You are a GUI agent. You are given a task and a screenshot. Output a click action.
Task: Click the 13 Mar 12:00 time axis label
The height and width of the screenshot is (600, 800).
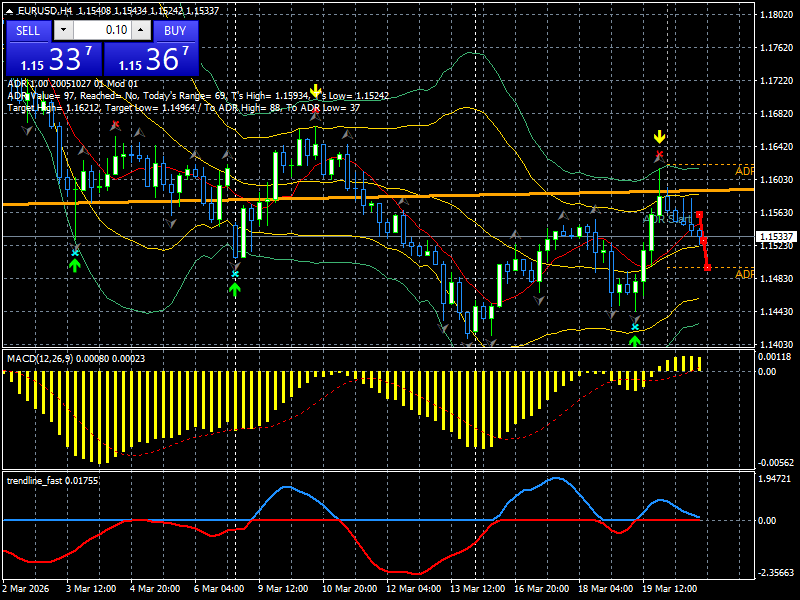(478, 589)
